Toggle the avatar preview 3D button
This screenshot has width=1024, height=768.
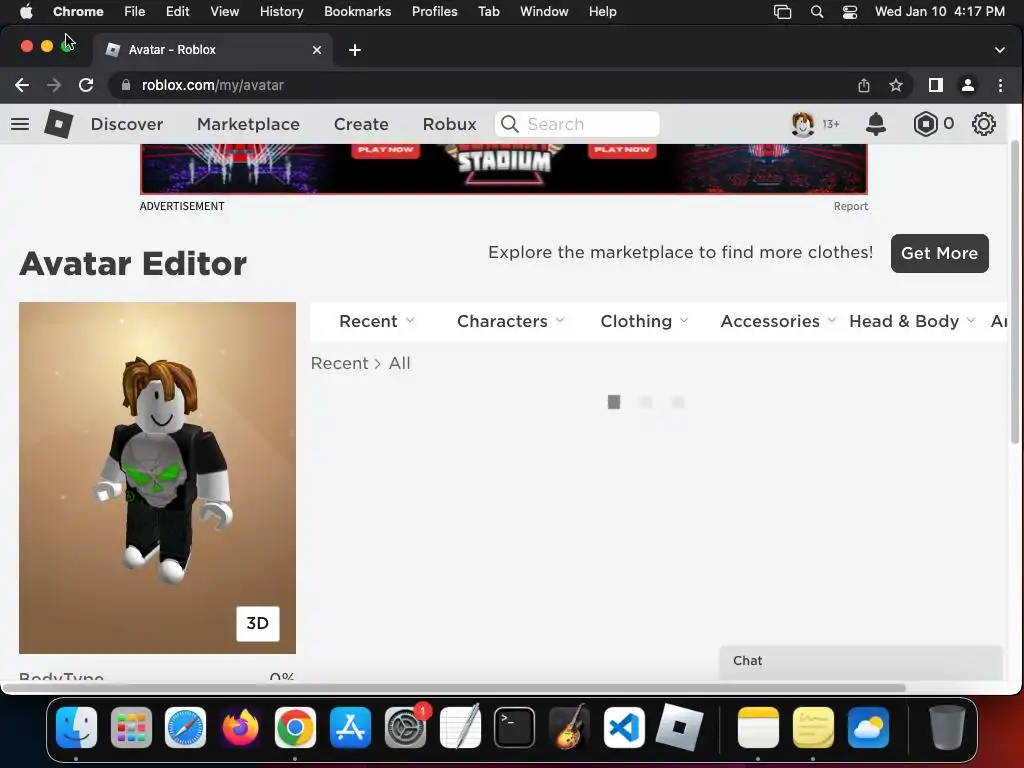pos(257,623)
